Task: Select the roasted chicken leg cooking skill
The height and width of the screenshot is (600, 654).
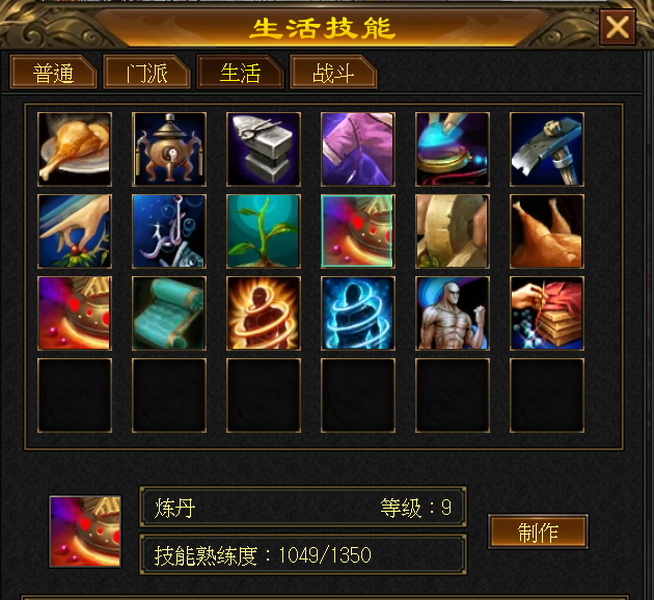Action: pos(75,149)
